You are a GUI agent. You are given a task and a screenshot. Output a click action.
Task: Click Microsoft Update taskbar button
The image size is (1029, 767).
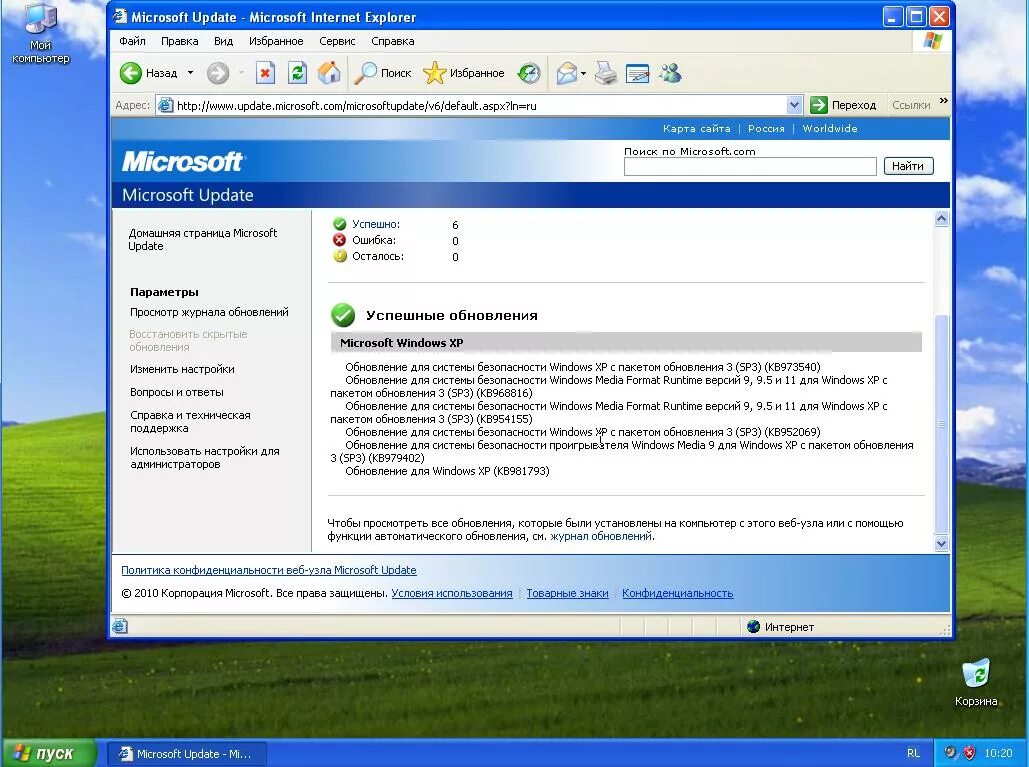186,754
